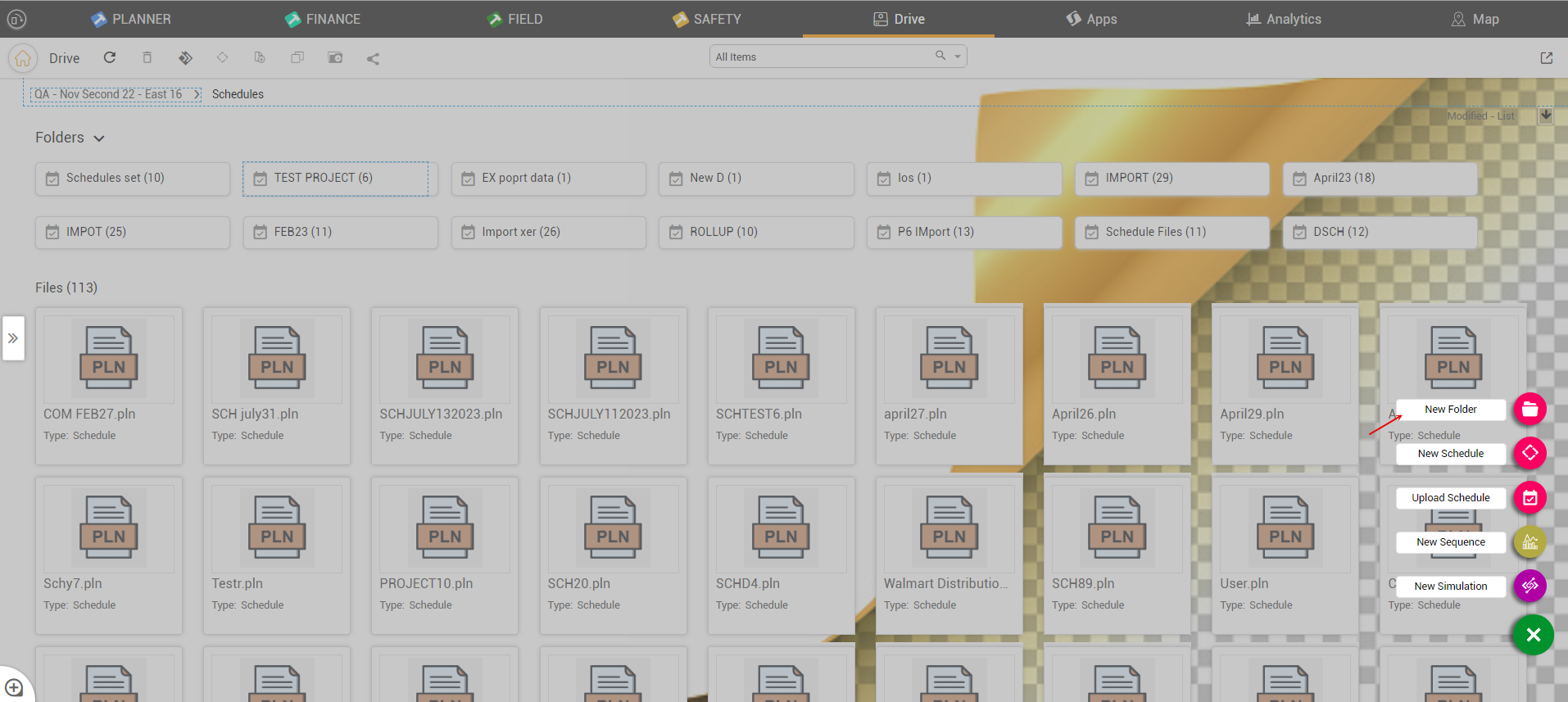The image size is (1568, 702).
Task: Open the Map tab
Action: point(1475,19)
